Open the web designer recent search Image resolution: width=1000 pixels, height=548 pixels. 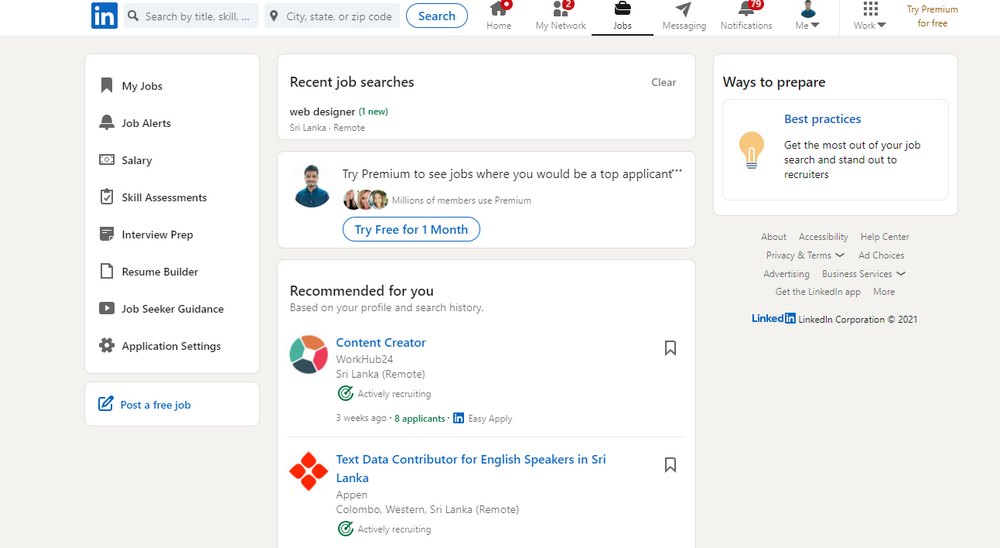click(339, 112)
